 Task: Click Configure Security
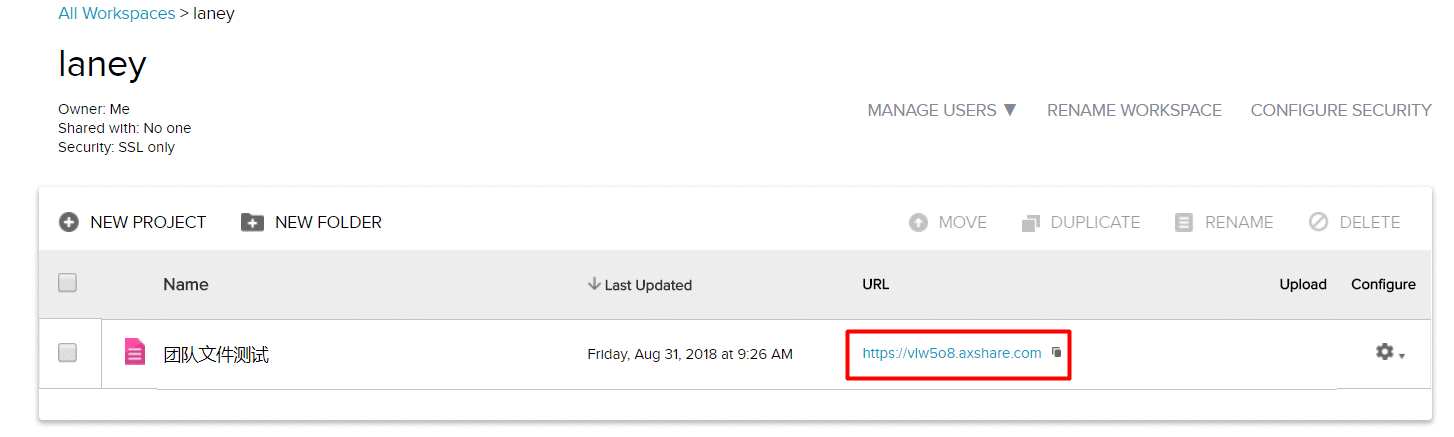(1341, 110)
